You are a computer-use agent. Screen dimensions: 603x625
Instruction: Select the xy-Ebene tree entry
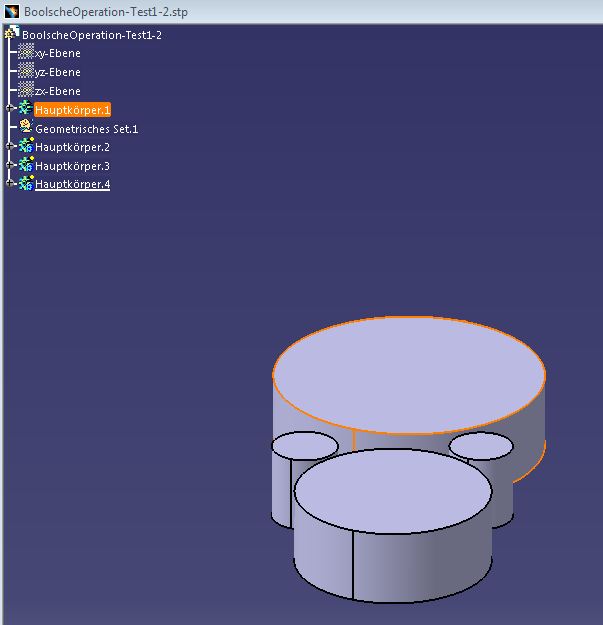(58, 53)
